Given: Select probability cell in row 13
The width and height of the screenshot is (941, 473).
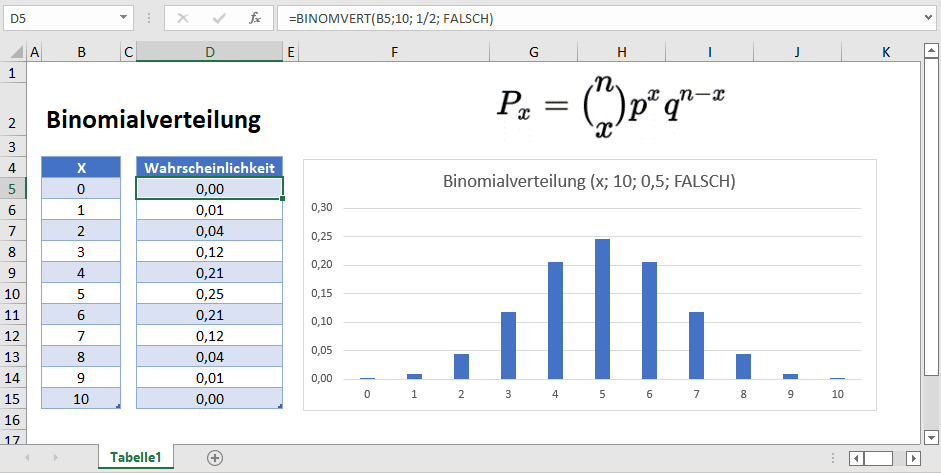Looking at the screenshot, I should click(209, 357).
